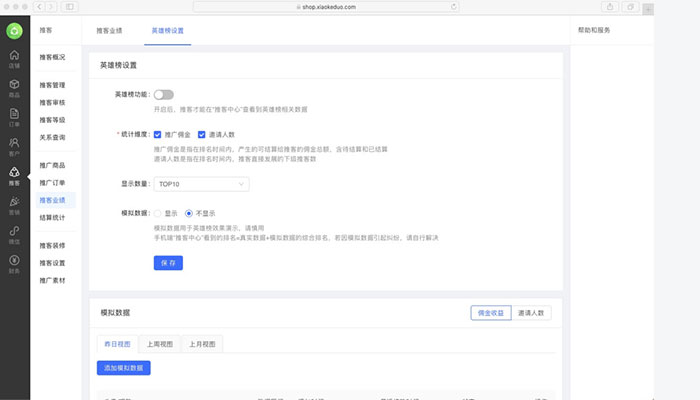Enable the 英雄榜功能 toggle switch
Screen dimensions: 700x400
click(x=164, y=94)
